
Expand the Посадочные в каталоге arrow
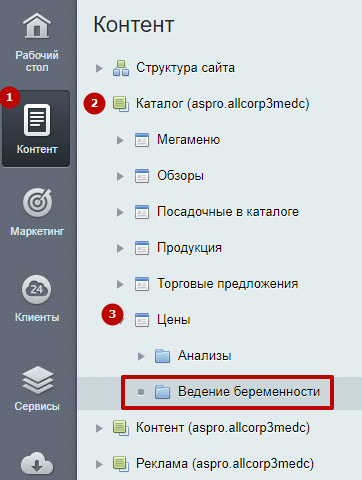[120, 212]
